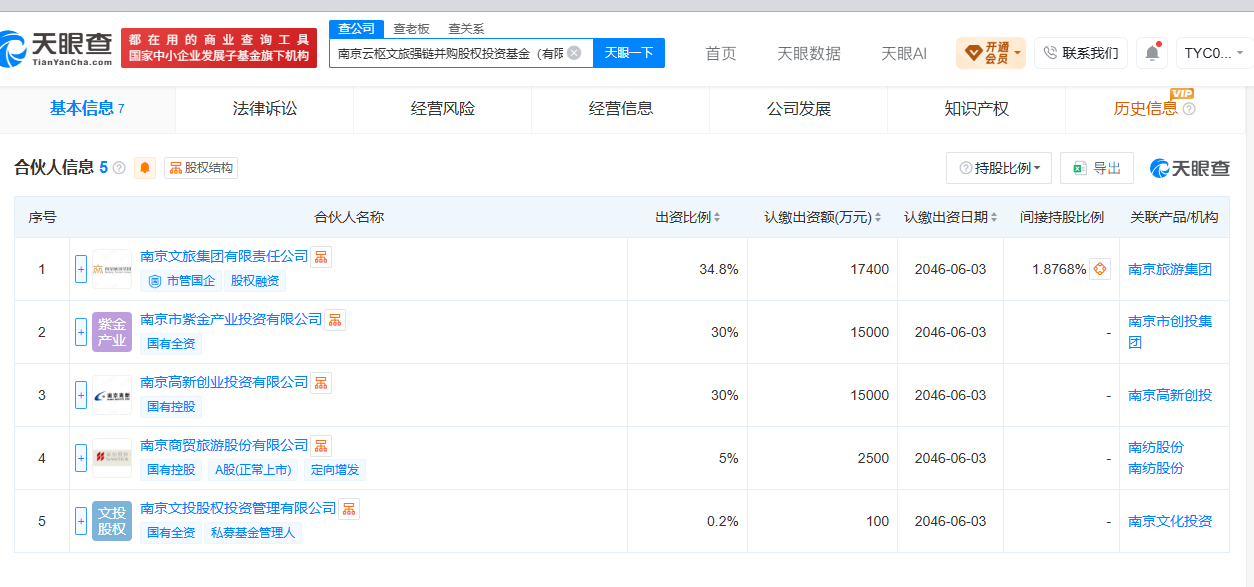Screen dimensions: 1254x587
Task: Click the orange alert bell beside 合伙人信息
Action: tap(146, 168)
